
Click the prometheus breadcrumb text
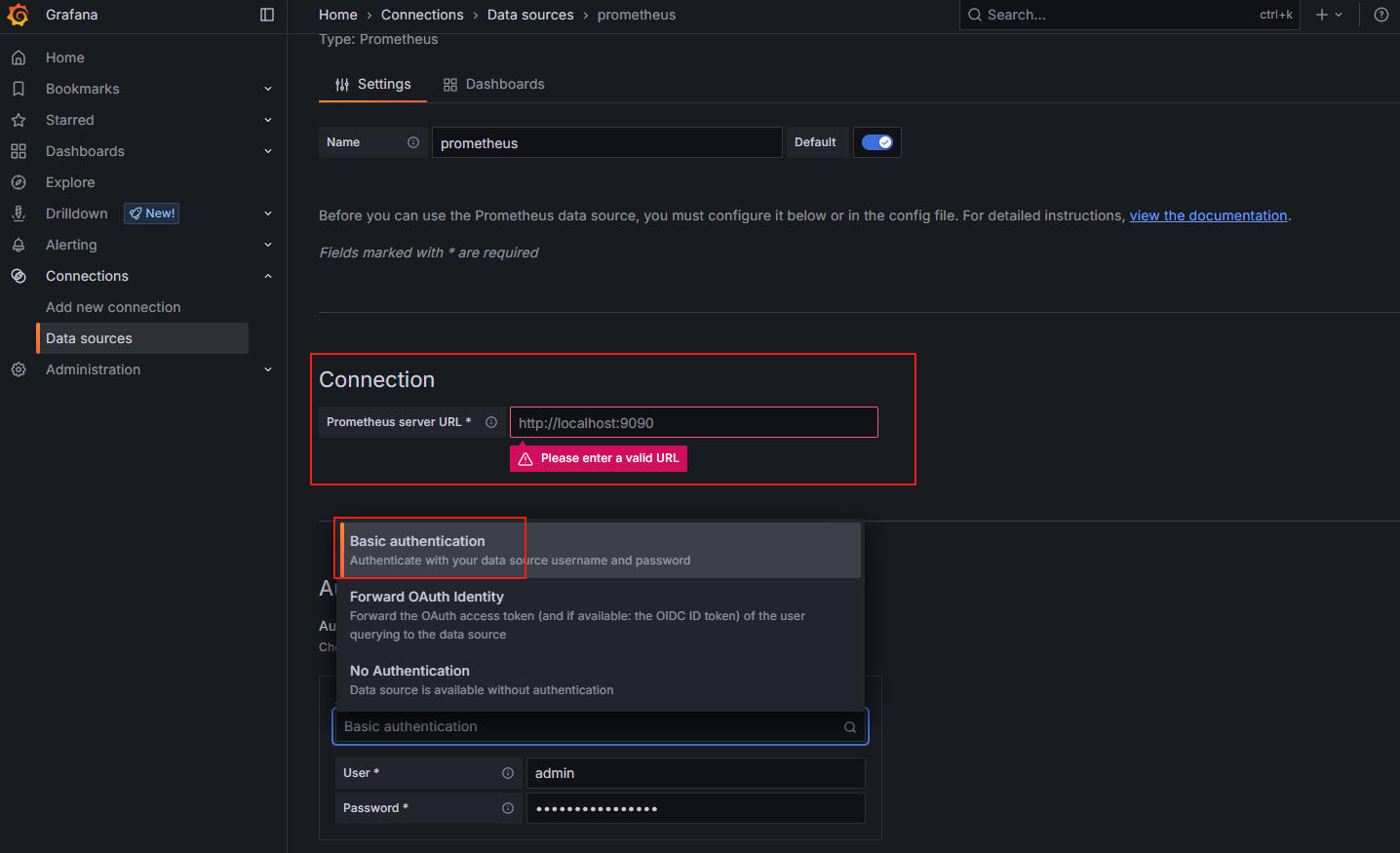(636, 15)
